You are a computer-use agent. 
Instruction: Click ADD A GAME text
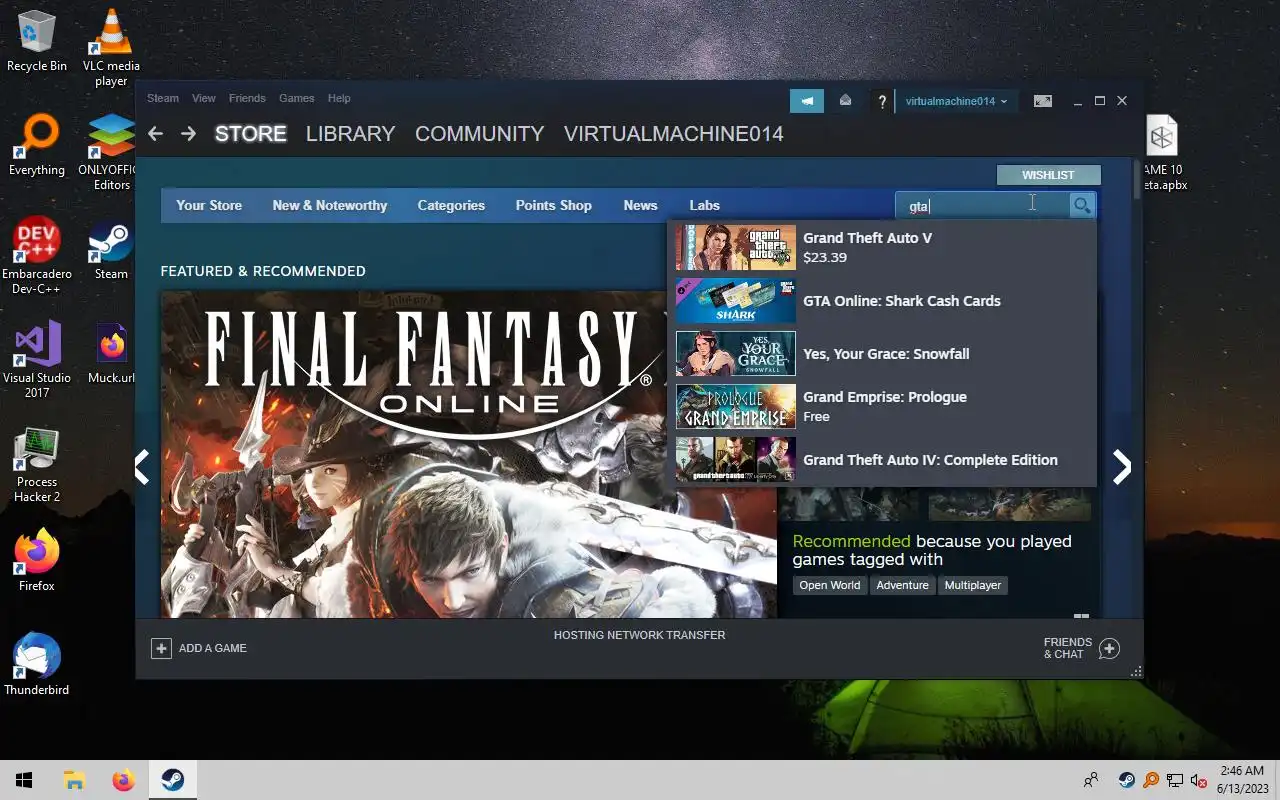pos(213,648)
